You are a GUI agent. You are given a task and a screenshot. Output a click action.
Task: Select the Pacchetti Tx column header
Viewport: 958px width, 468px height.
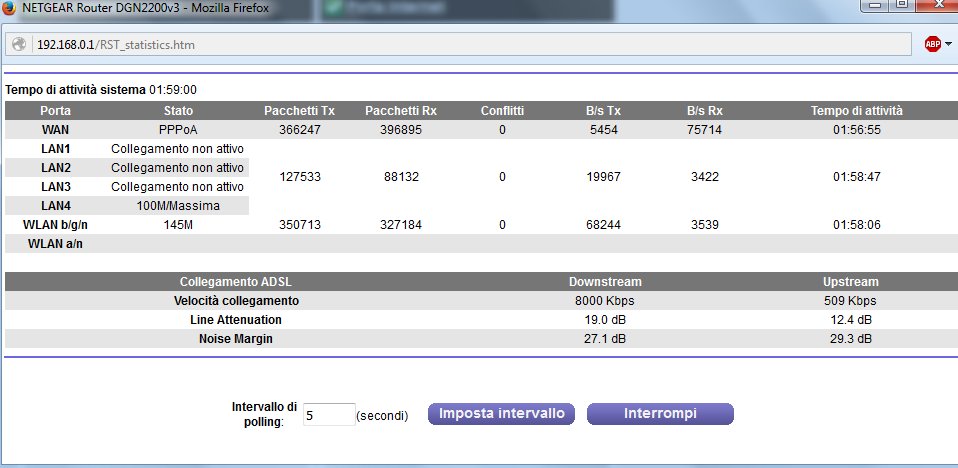point(299,111)
